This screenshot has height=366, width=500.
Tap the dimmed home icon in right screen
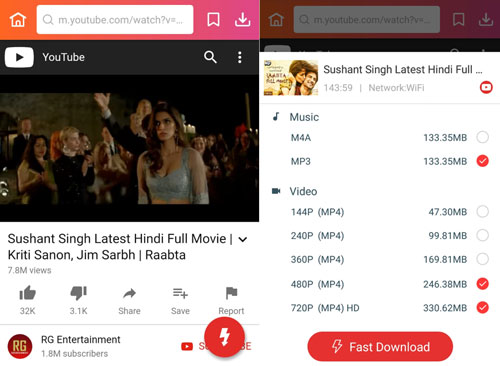tap(276, 20)
